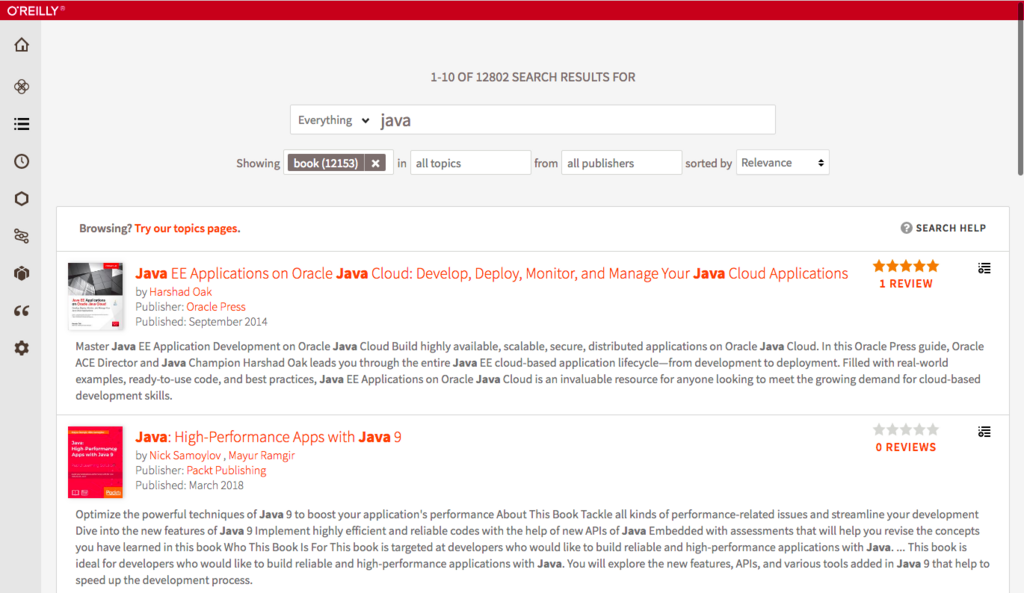Open publisher Oracle Press link
This screenshot has width=1024, height=593.
click(216, 307)
